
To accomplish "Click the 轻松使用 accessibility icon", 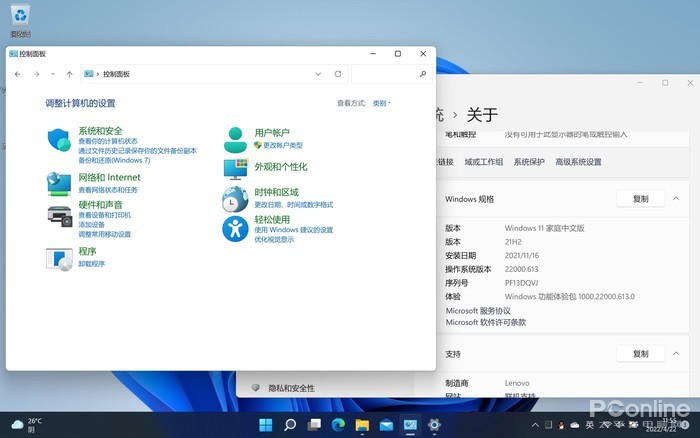I will click(x=235, y=229).
